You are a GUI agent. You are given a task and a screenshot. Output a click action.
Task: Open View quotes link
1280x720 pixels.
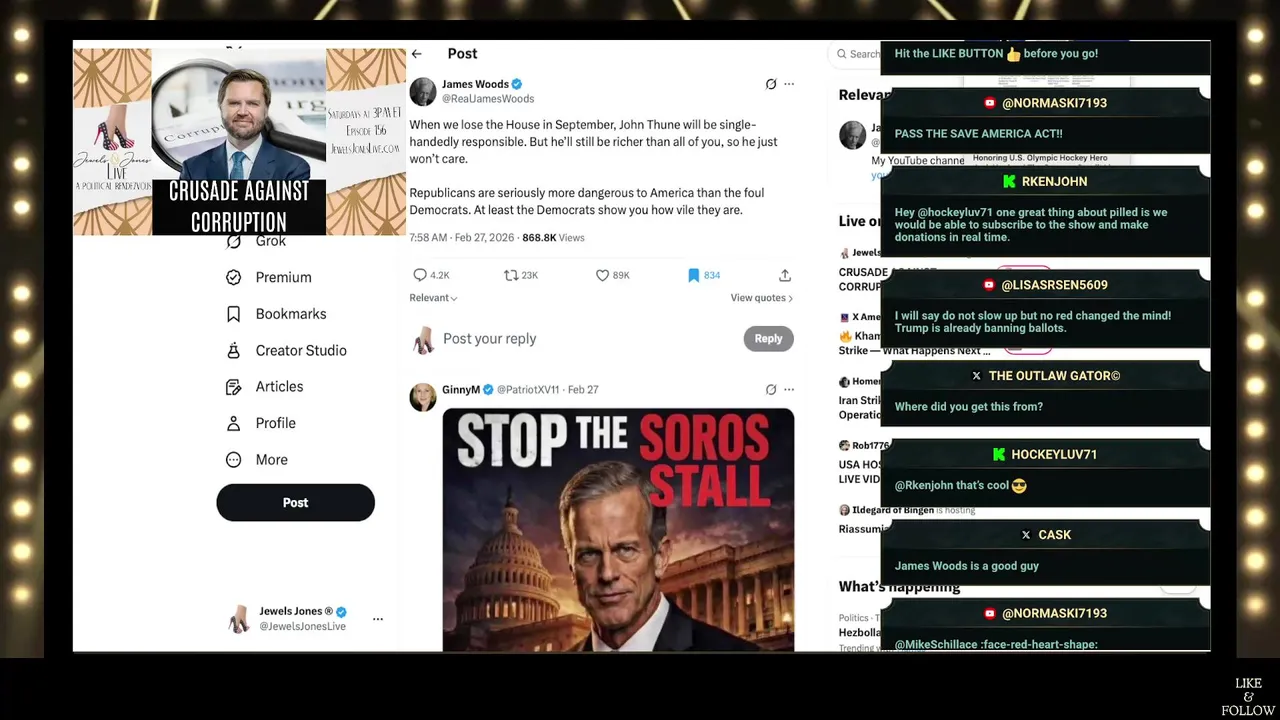pyautogui.click(x=761, y=298)
